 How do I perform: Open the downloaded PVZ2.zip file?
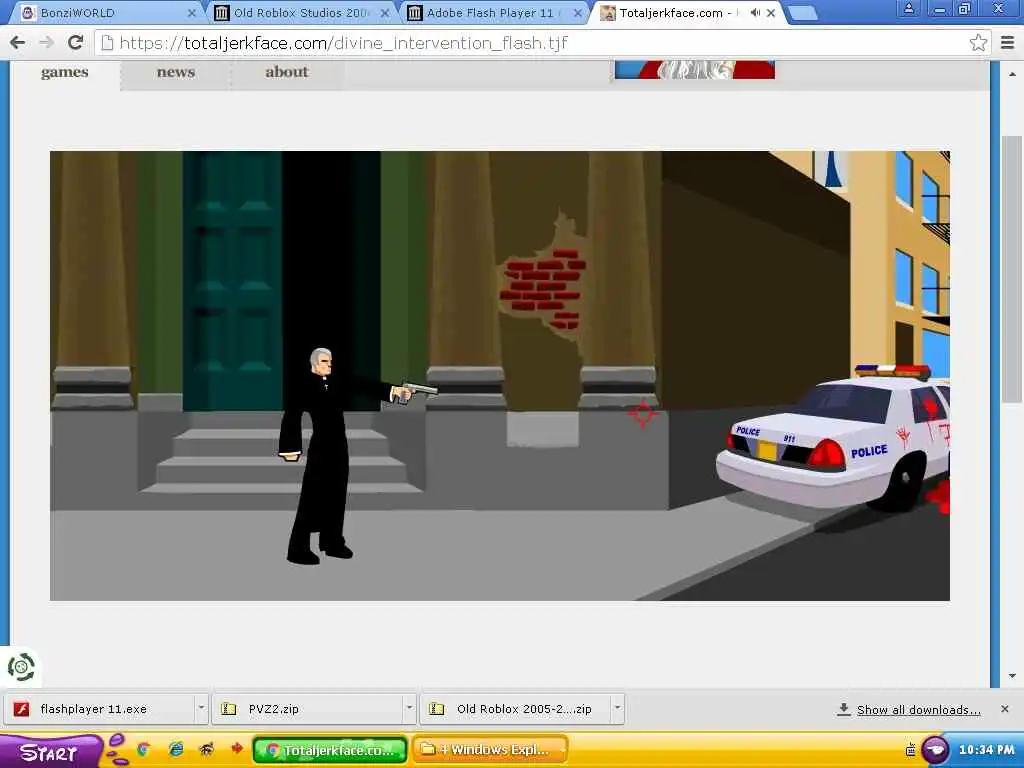[x=308, y=709]
